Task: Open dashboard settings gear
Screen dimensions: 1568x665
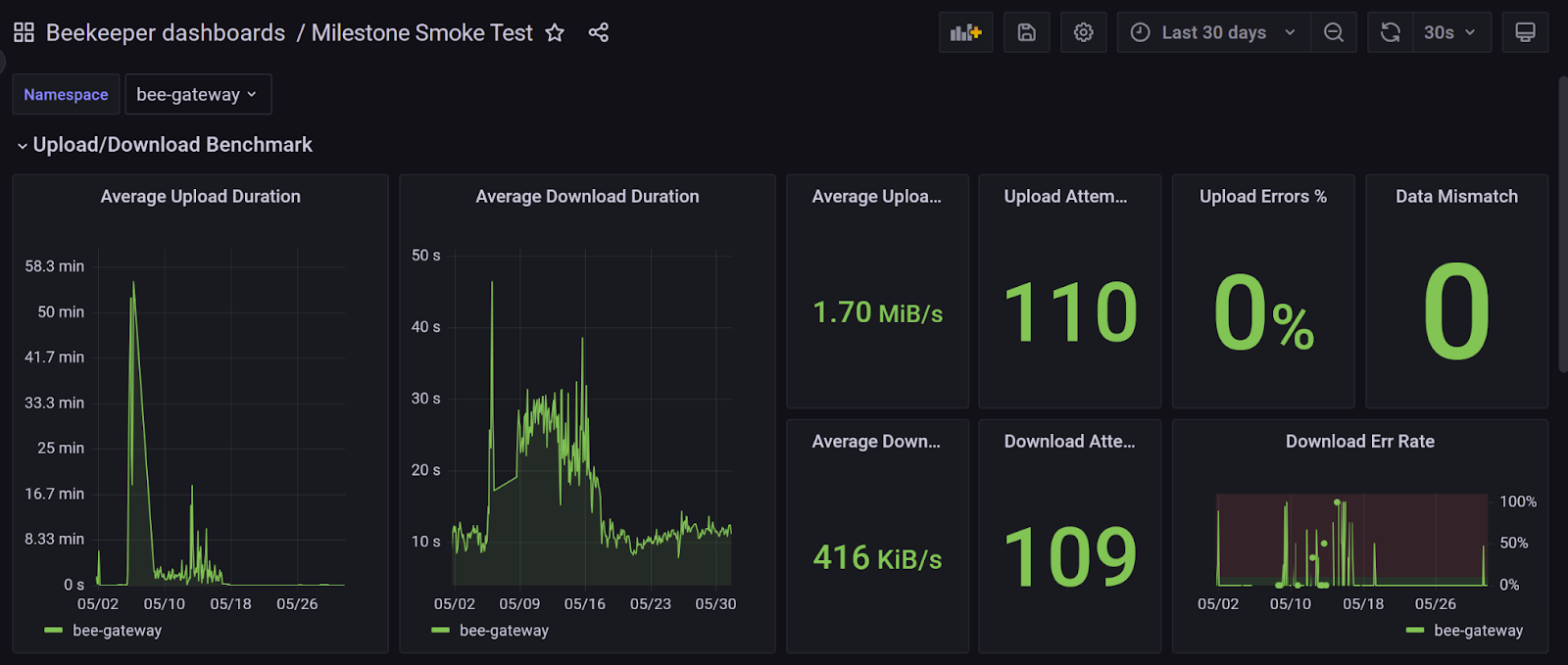Action: [1083, 32]
